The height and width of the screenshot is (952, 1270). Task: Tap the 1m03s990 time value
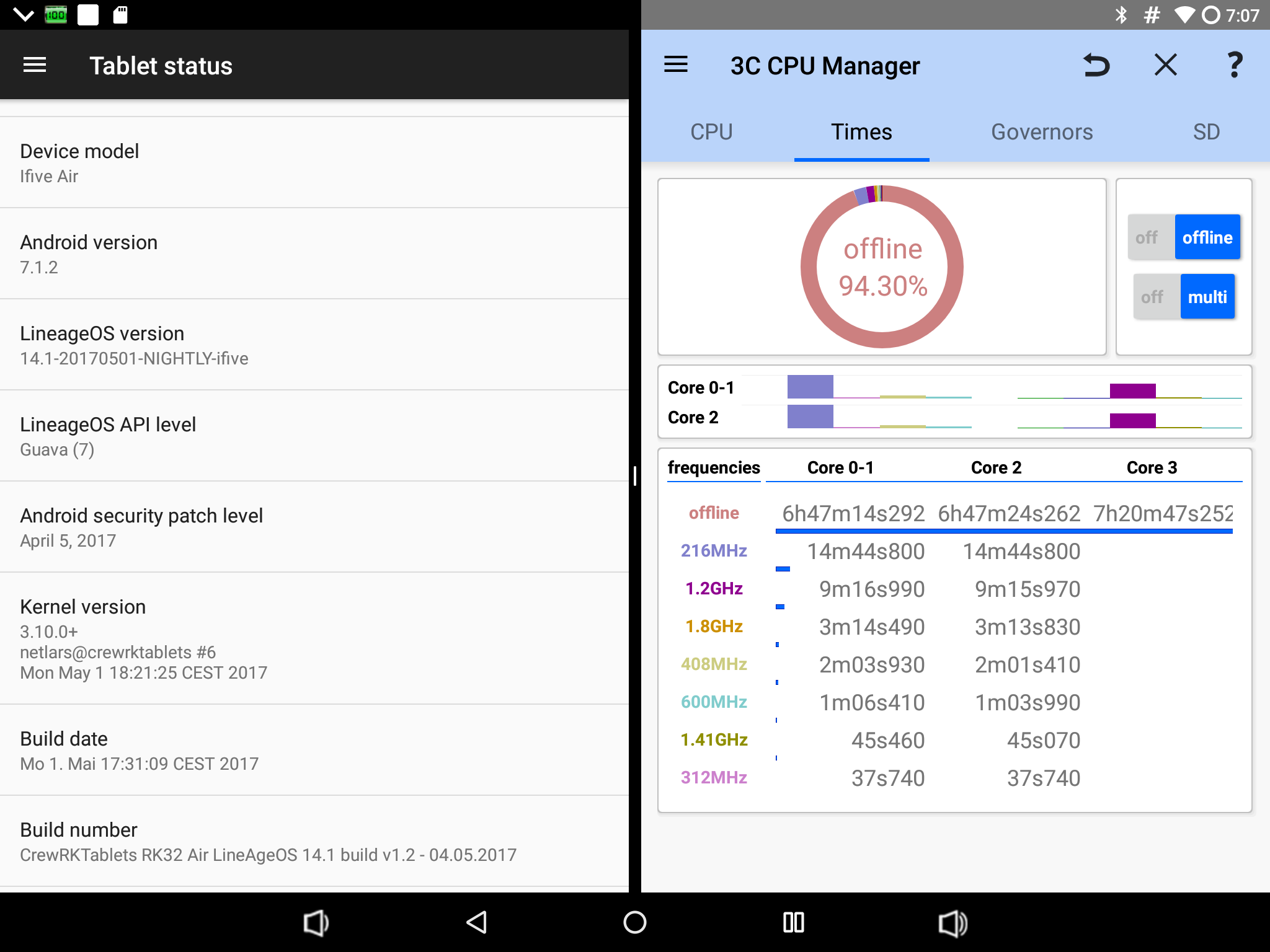click(1028, 703)
